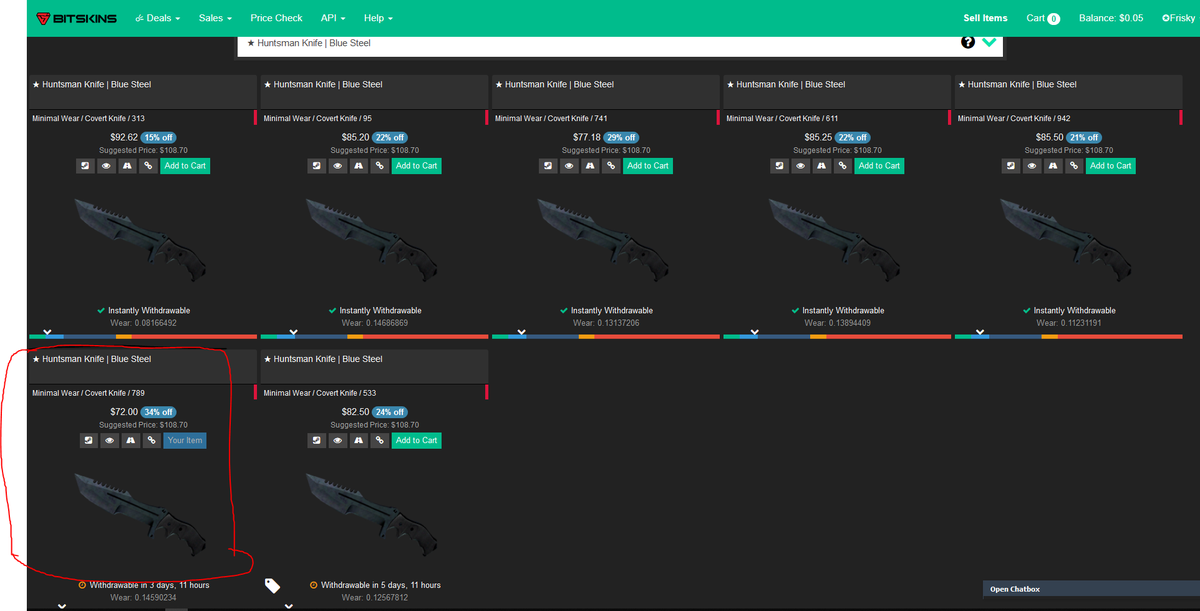
Task: Click the 34% off discount badge
Action: pos(160,412)
